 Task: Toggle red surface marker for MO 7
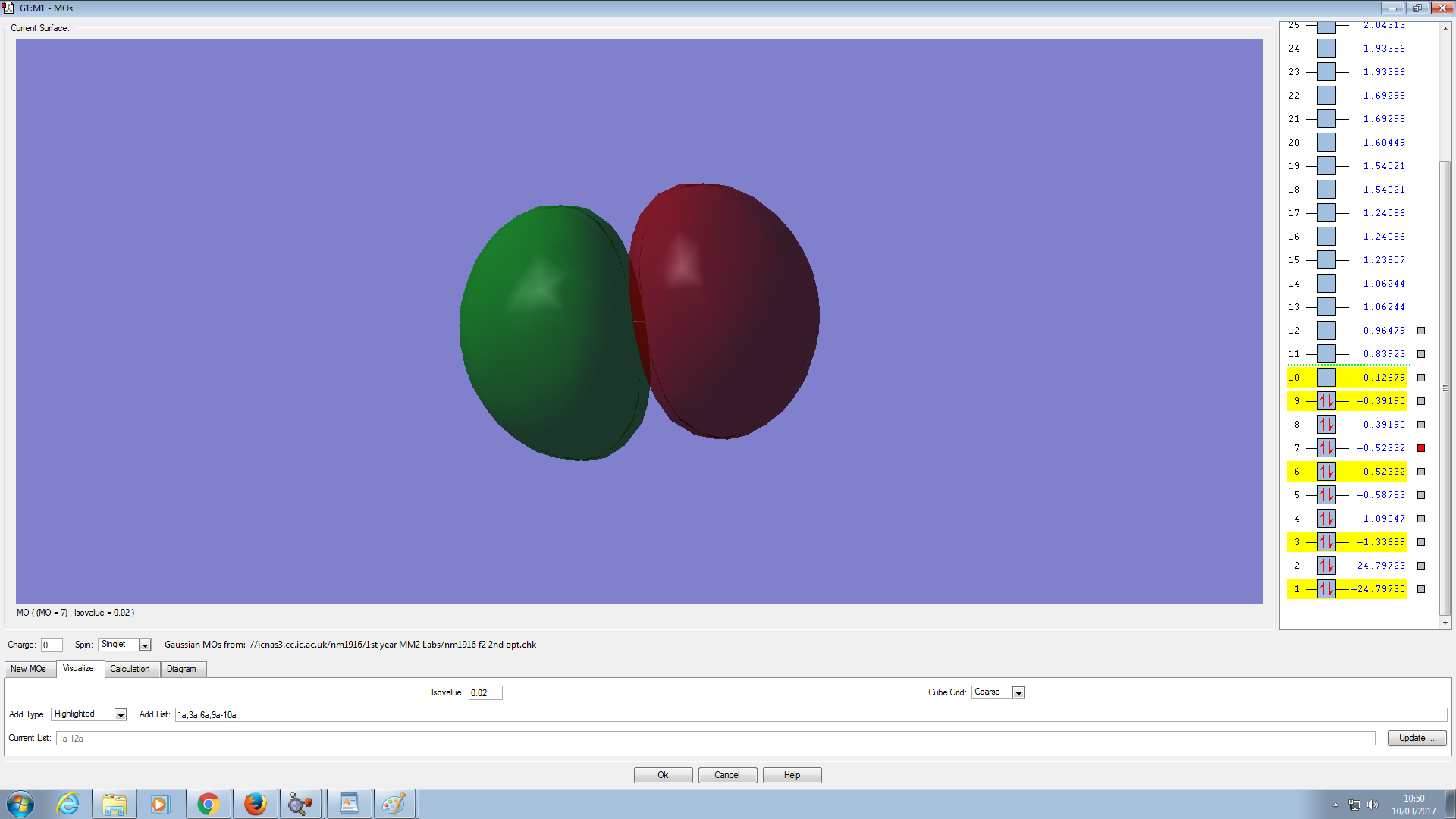coord(1421,448)
